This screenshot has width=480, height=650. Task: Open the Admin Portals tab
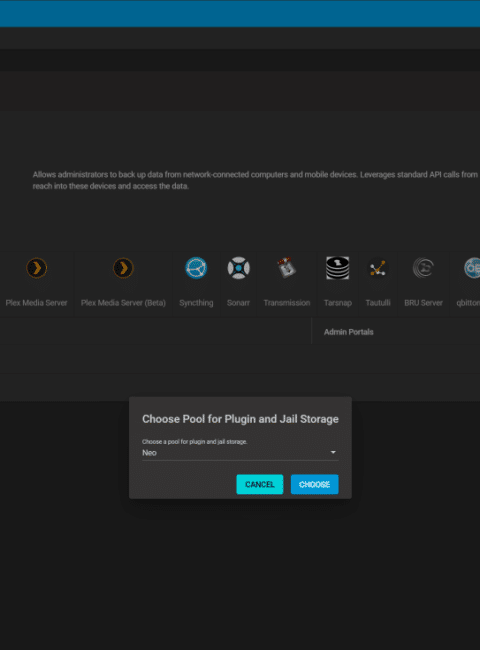tap(349, 332)
